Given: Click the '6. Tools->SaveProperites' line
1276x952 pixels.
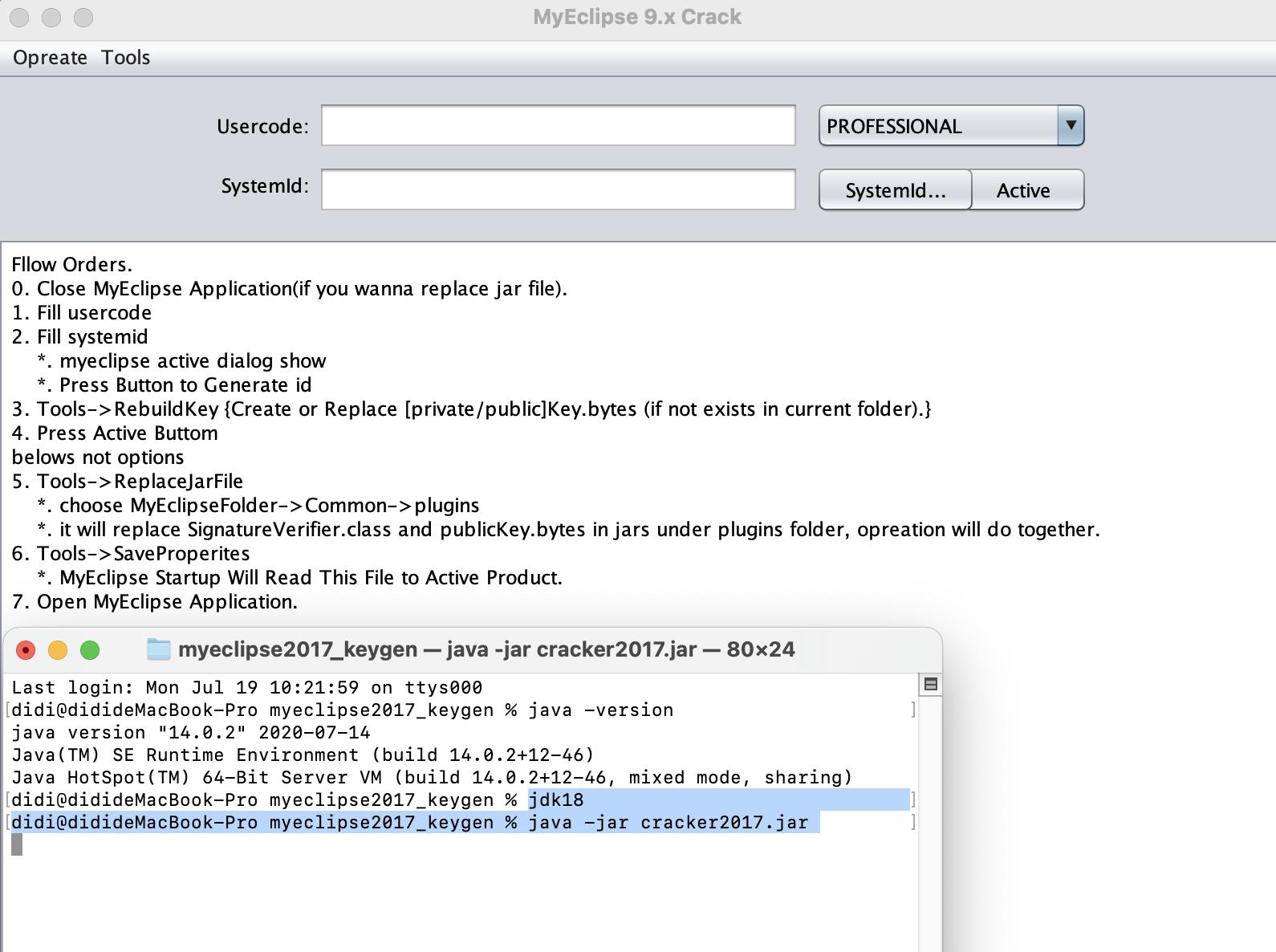Looking at the screenshot, I should [131, 553].
